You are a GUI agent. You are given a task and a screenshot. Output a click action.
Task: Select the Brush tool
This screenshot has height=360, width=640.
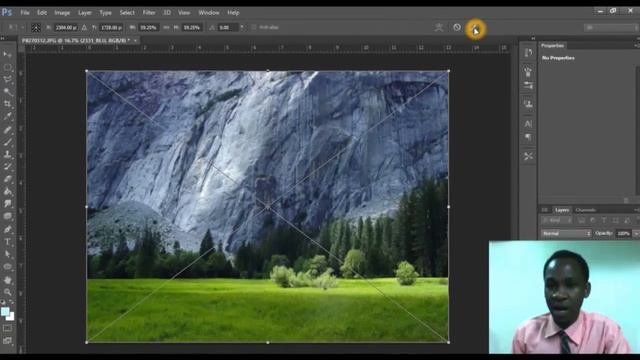(x=7, y=142)
